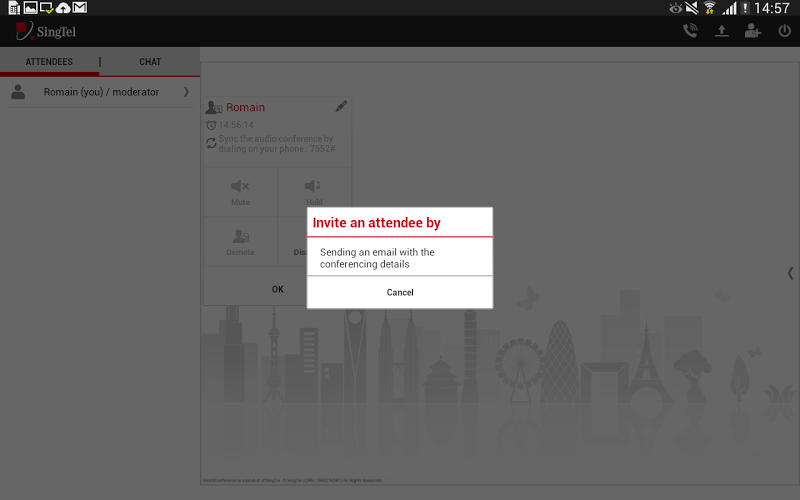This screenshot has width=800, height=500.
Task: Choose sending an email with conferencing details
Action: click(399, 258)
